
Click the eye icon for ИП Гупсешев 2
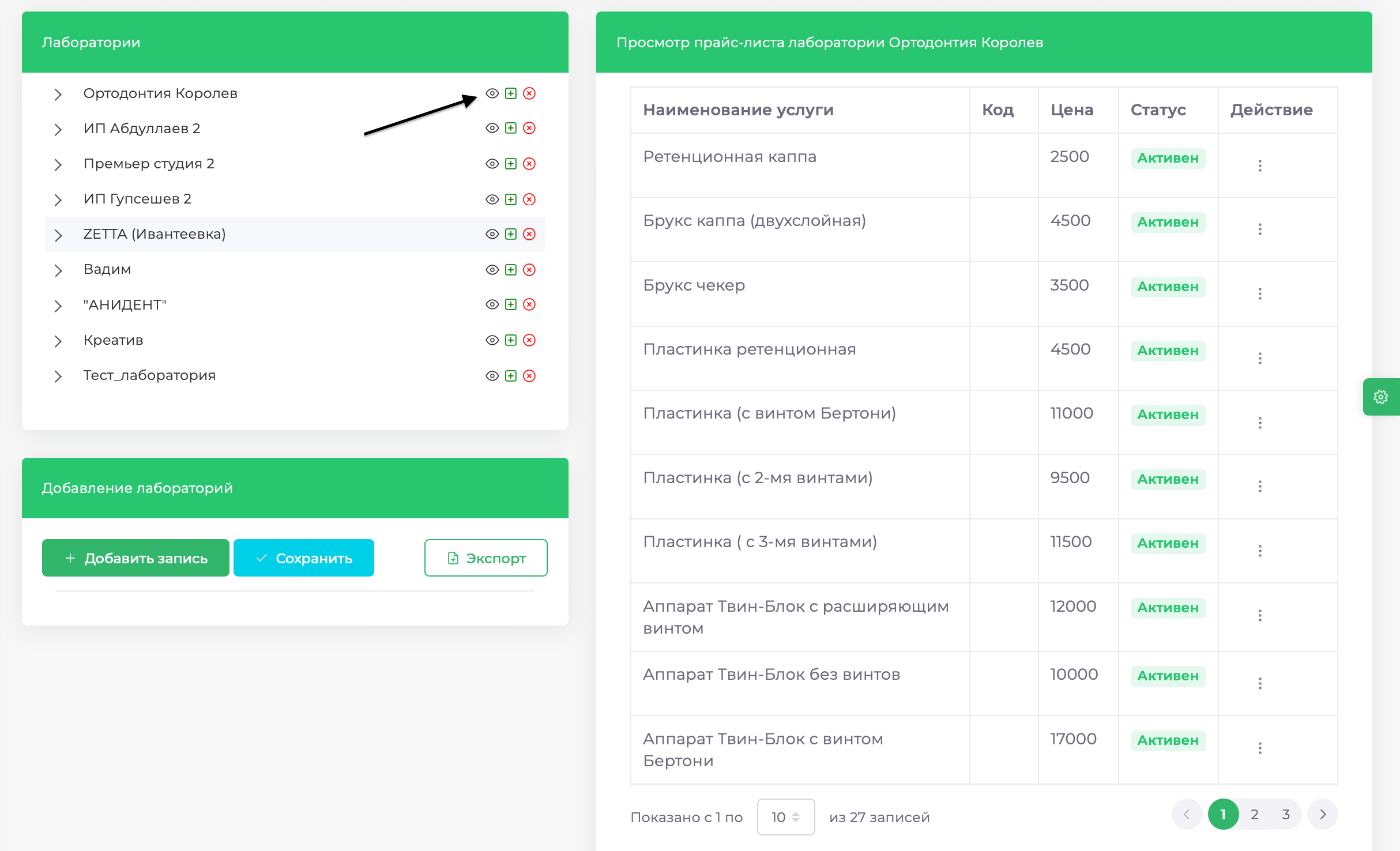(492, 199)
